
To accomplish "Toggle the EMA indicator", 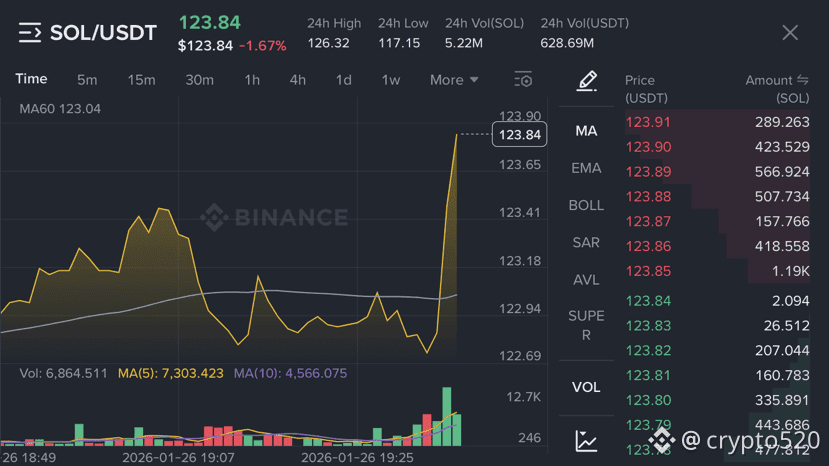I will tap(586, 168).
